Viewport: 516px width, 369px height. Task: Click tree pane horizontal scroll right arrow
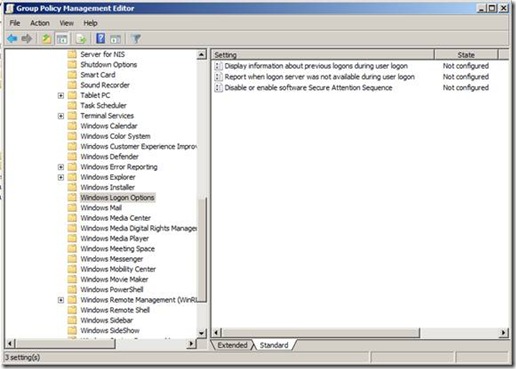tap(191, 343)
